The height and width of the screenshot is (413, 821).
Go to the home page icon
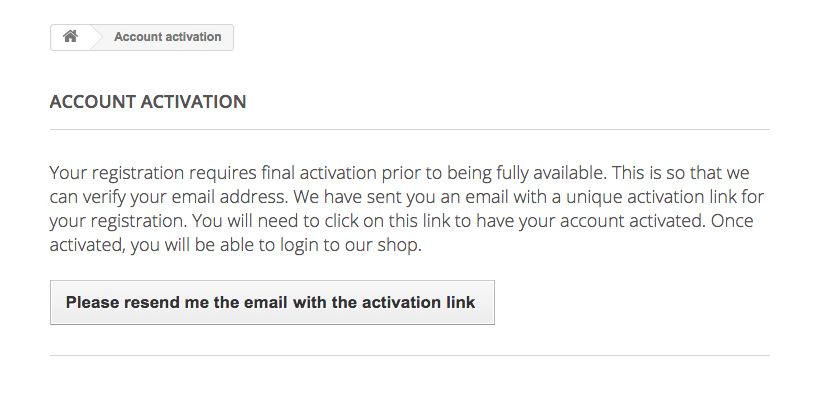[70, 37]
